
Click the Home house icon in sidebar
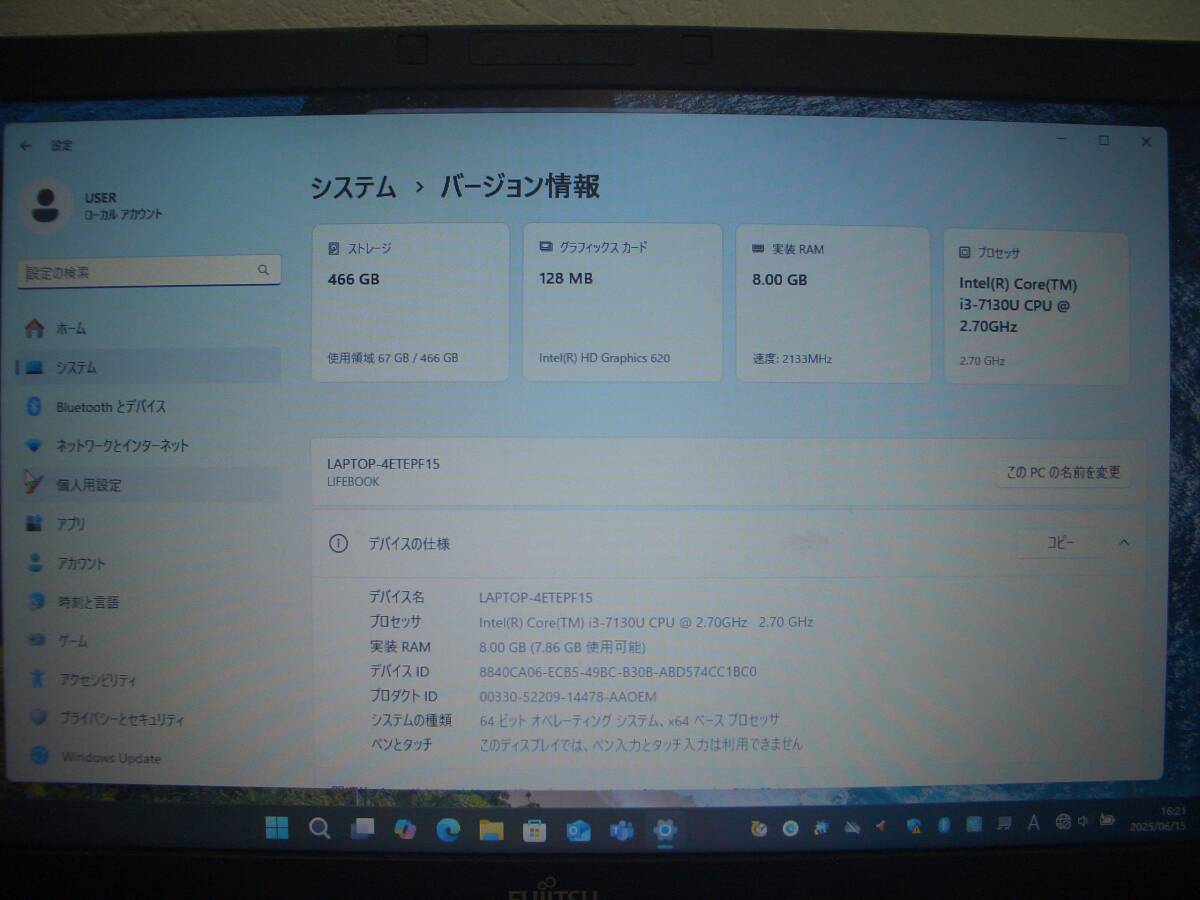point(35,328)
